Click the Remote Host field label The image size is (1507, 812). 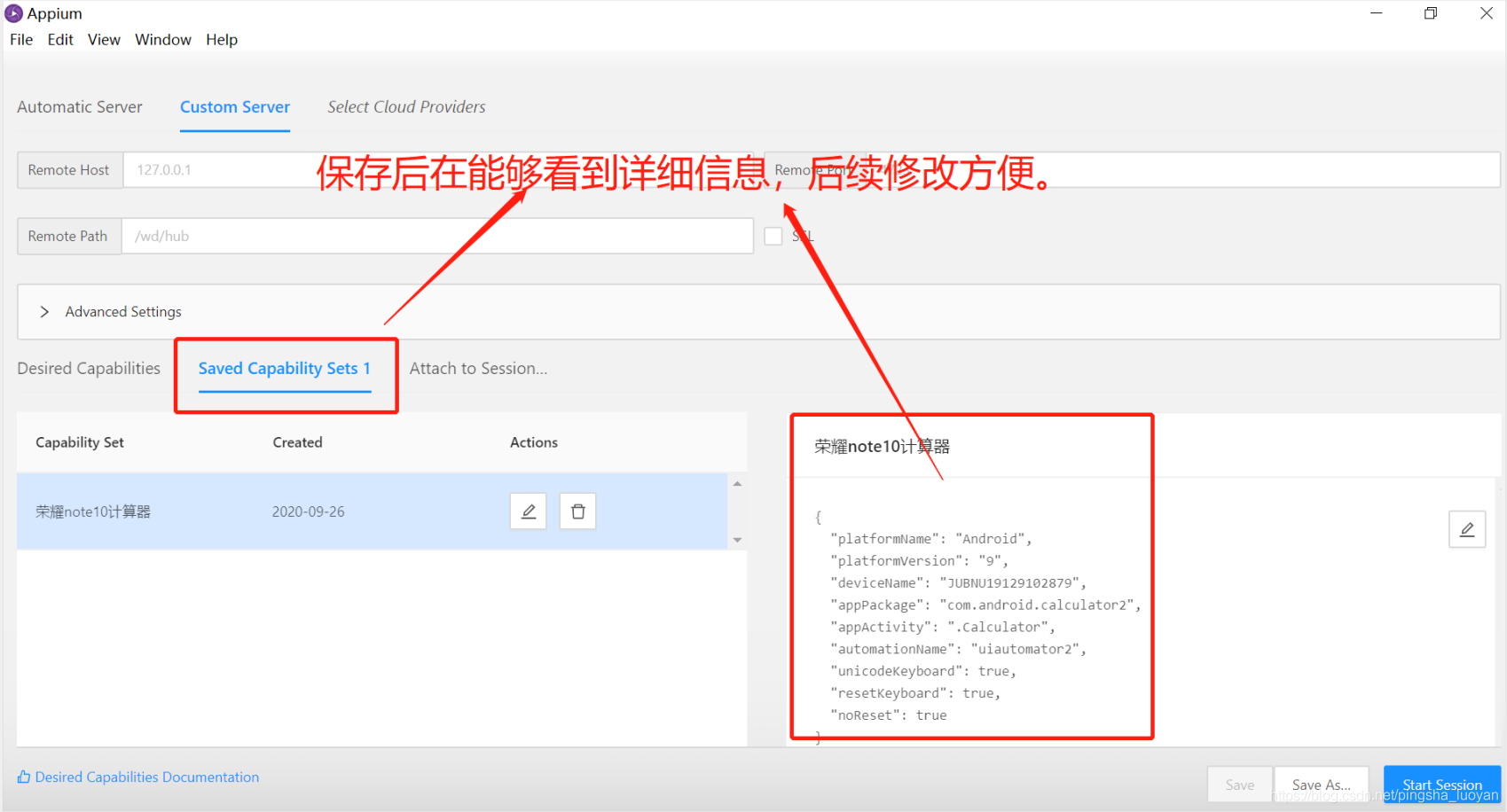[x=69, y=170]
